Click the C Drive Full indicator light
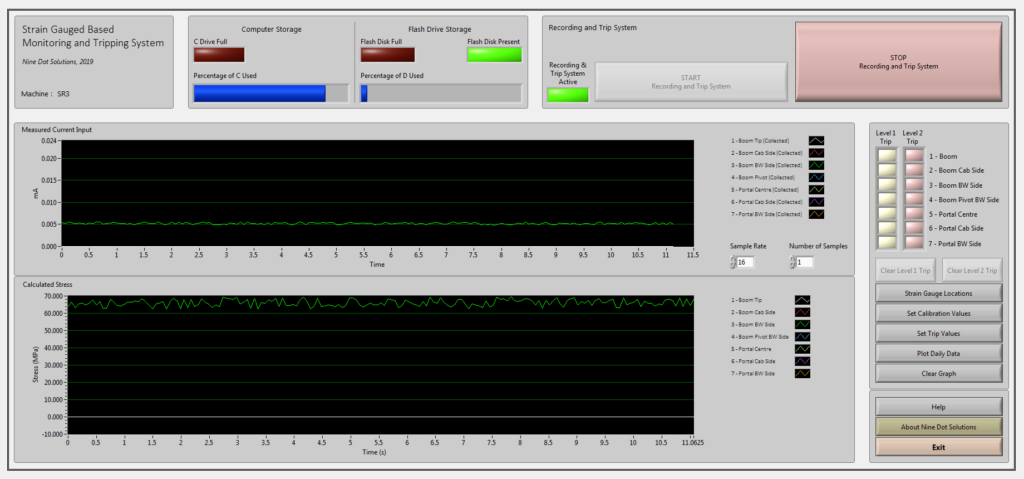Image resolution: width=1024 pixels, height=479 pixels. pos(219,55)
